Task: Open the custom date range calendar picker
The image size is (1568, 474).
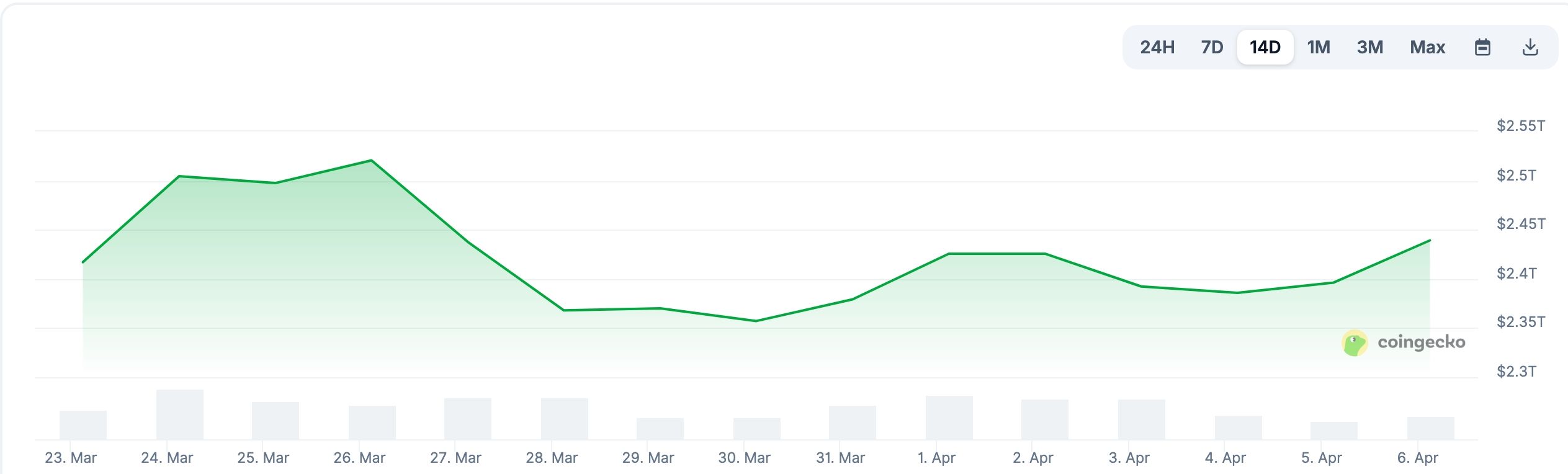Action: pos(1483,47)
